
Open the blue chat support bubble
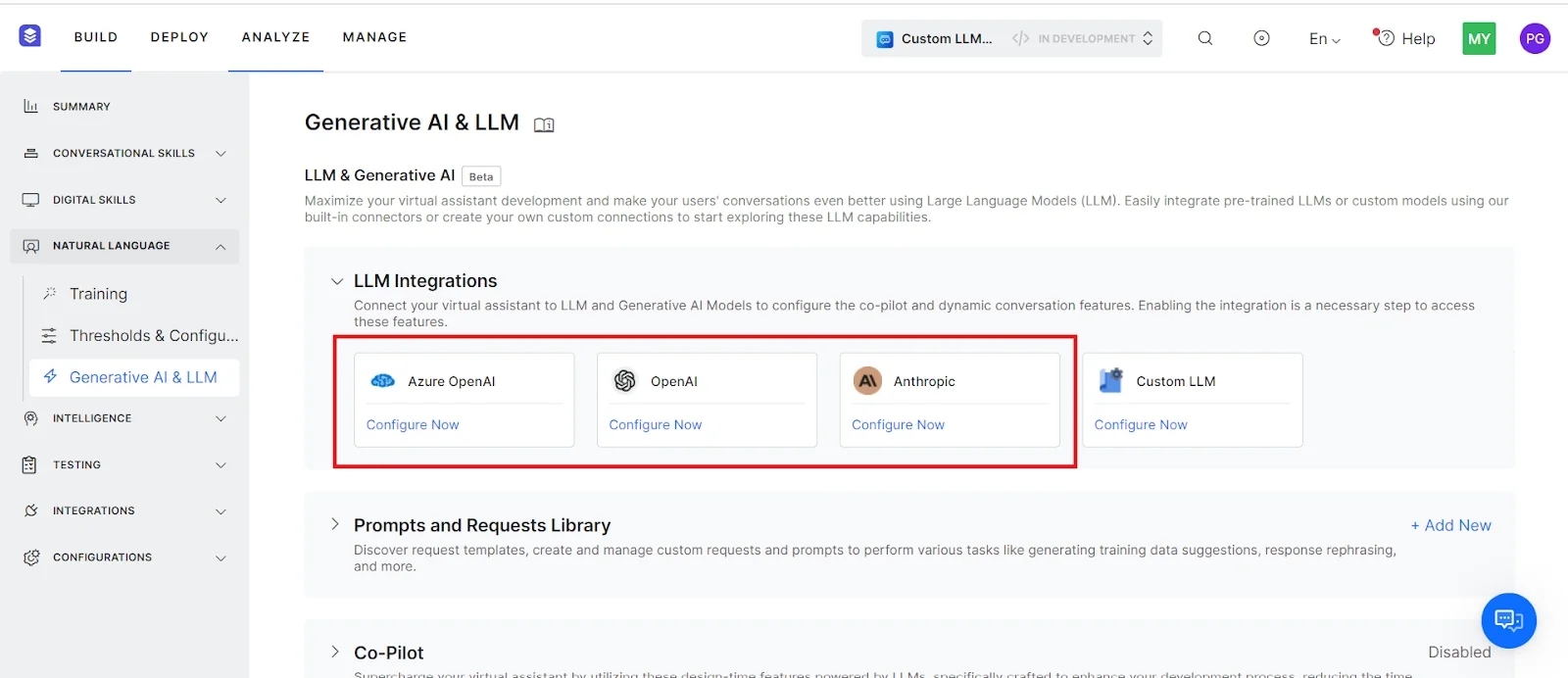(1508, 620)
